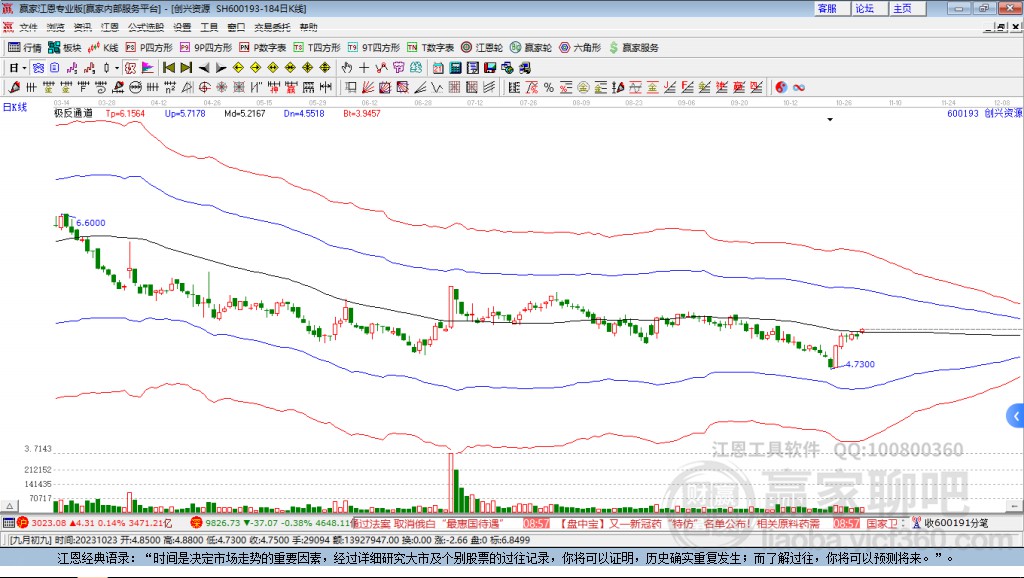The height and width of the screenshot is (578, 1024).
Task: Open the calculator icon in toolbar
Action: pyautogui.click(x=455, y=68)
